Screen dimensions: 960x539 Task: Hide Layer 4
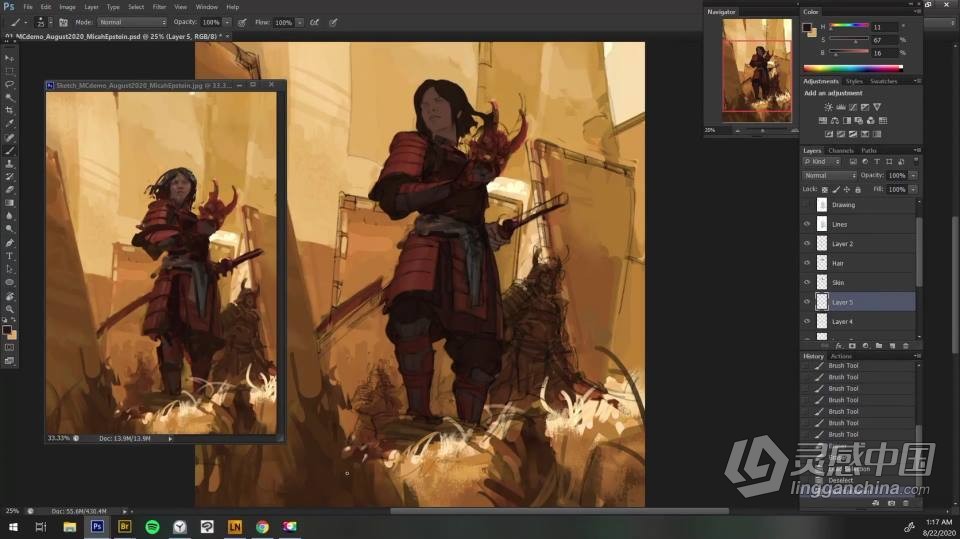(x=807, y=321)
